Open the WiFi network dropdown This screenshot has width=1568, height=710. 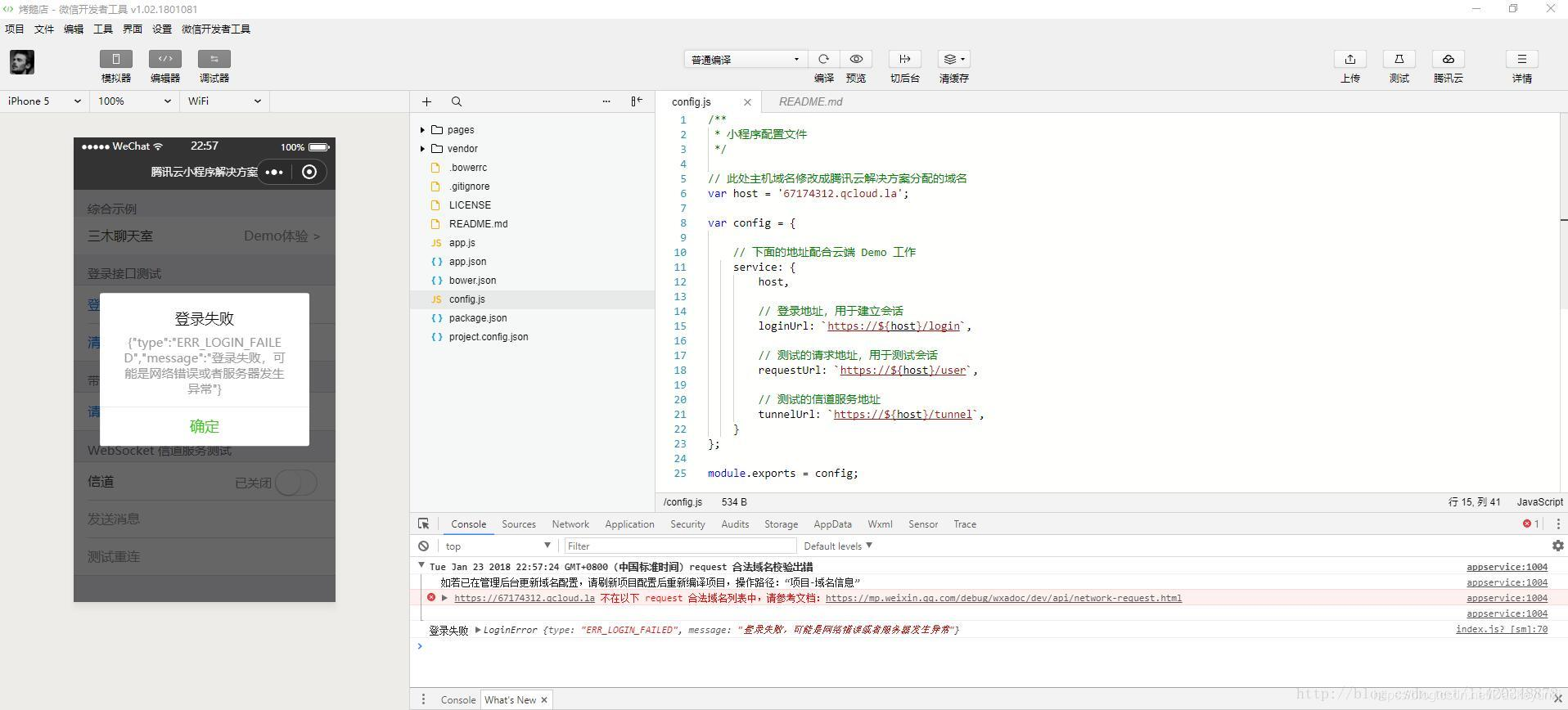pyautogui.click(x=224, y=101)
